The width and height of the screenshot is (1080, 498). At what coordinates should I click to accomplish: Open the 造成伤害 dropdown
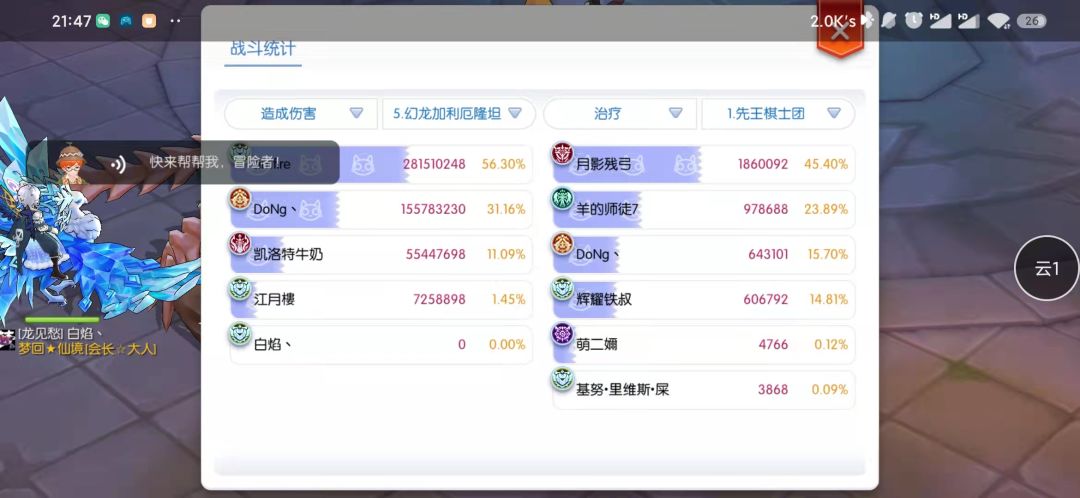301,114
